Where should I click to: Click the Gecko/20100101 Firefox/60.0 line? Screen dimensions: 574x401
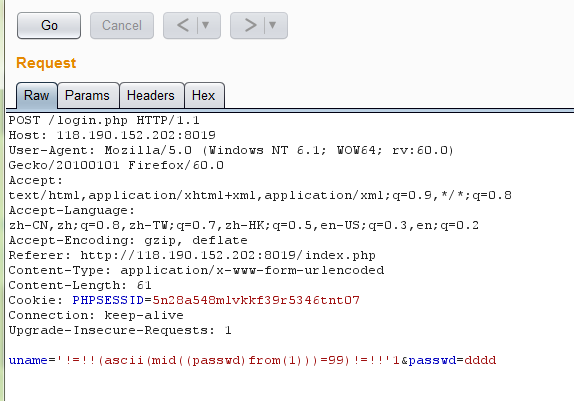click(x=116, y=165)
